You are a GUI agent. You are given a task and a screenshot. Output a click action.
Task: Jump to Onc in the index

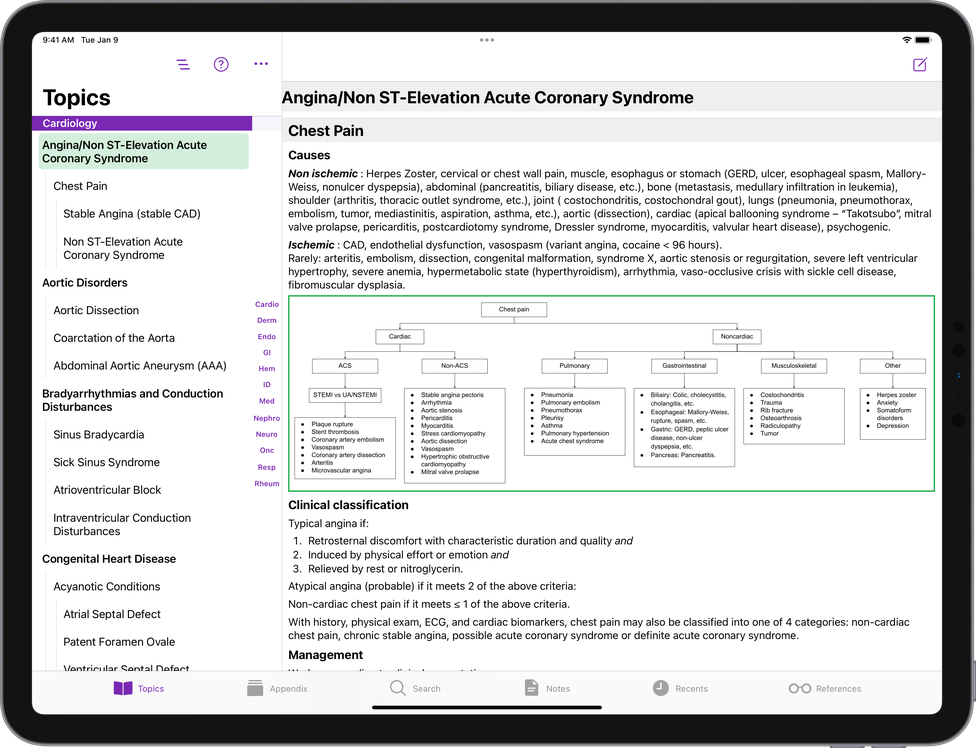266,451
